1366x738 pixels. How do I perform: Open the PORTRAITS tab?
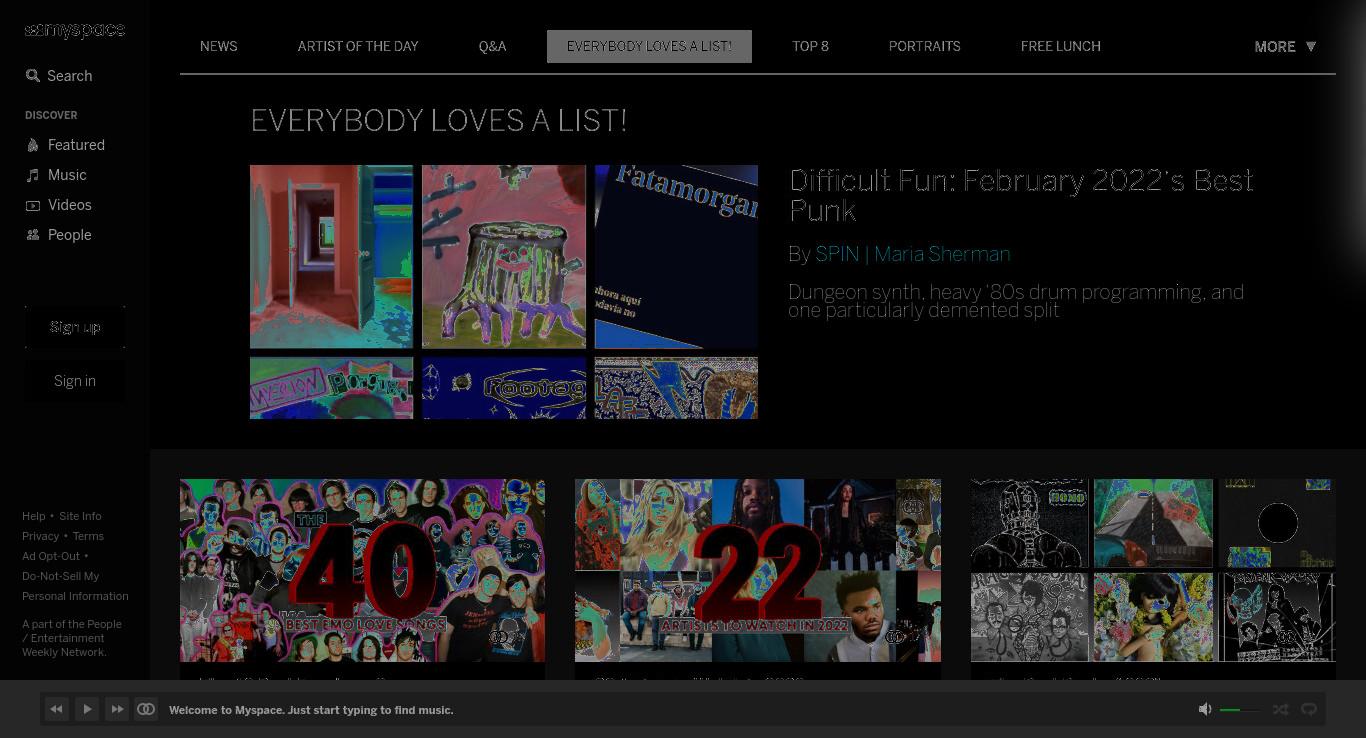click(924, 46)
